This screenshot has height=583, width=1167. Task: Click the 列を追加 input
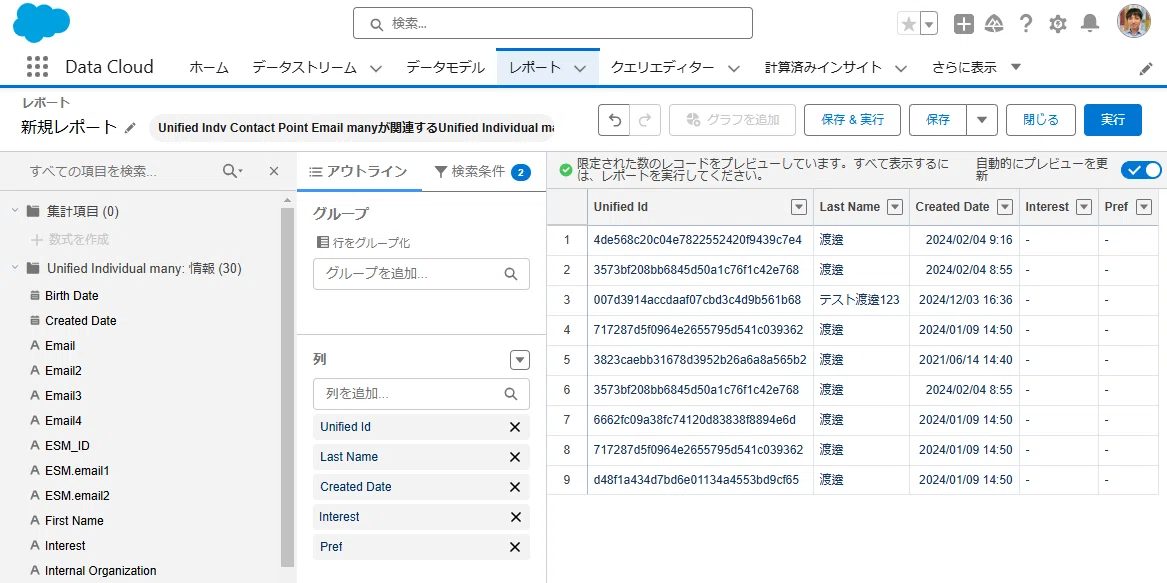pos(421,394)
